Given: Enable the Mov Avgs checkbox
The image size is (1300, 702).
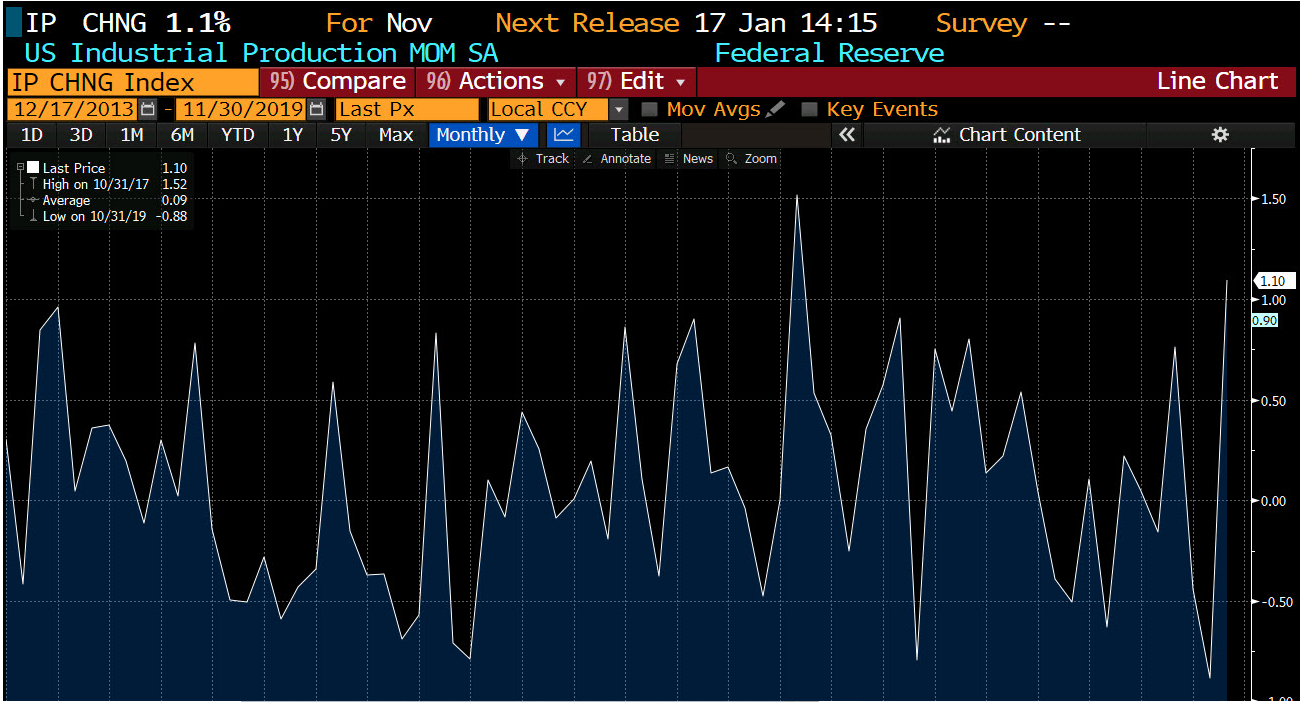Looking at the screenshot, I should (x=649, y=109).
